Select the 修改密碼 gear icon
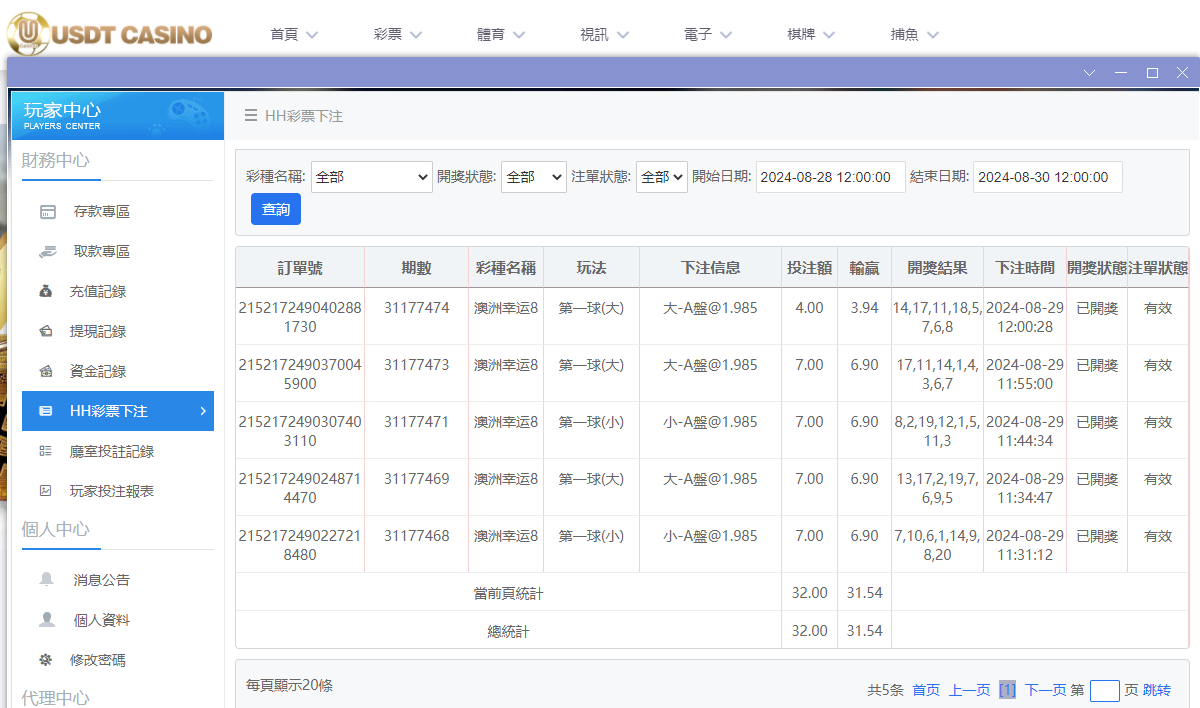Viewport: 1200px width, 708px height. click(x=47, y=659)
